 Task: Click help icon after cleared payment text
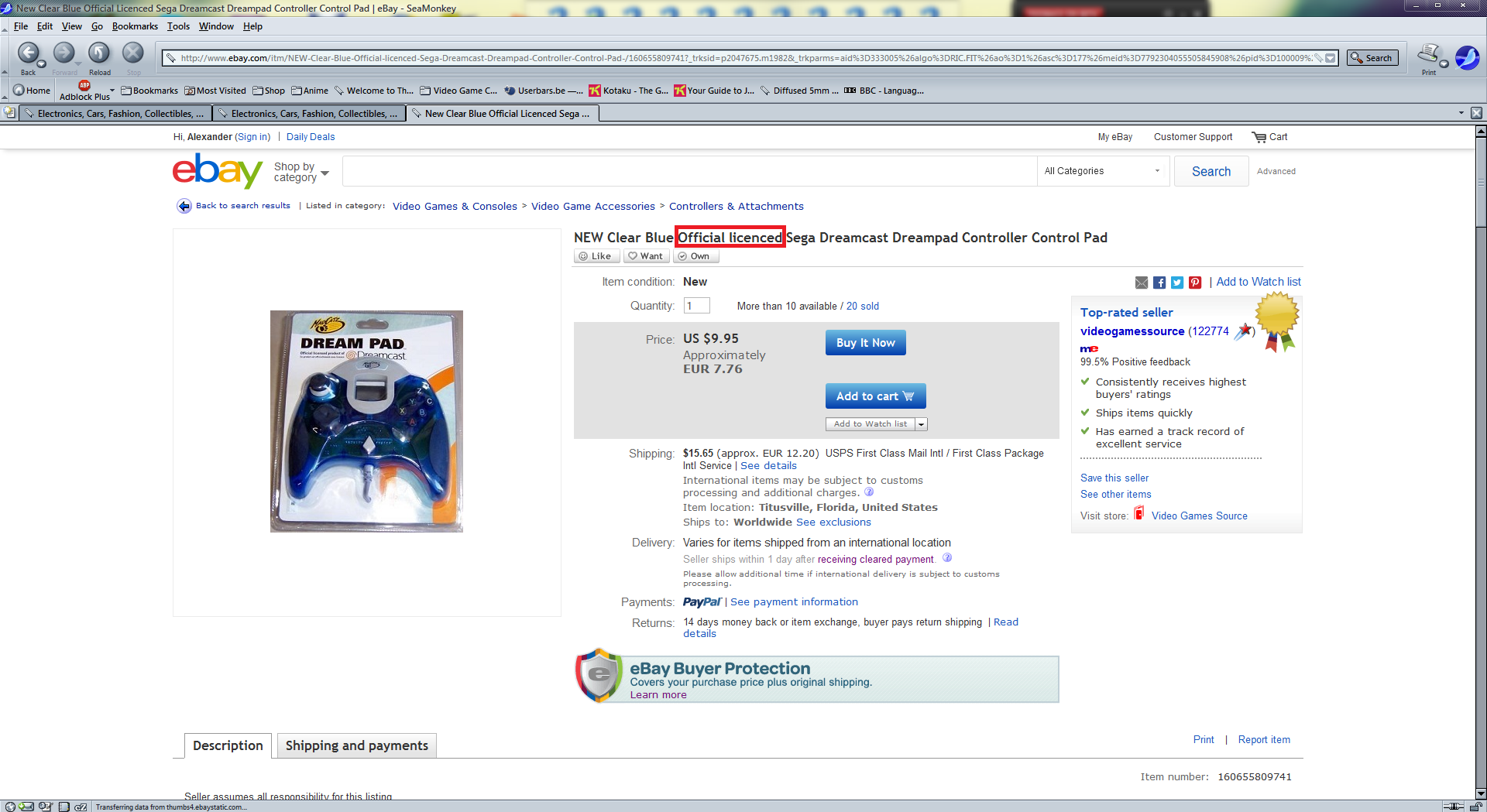point(947,557)
